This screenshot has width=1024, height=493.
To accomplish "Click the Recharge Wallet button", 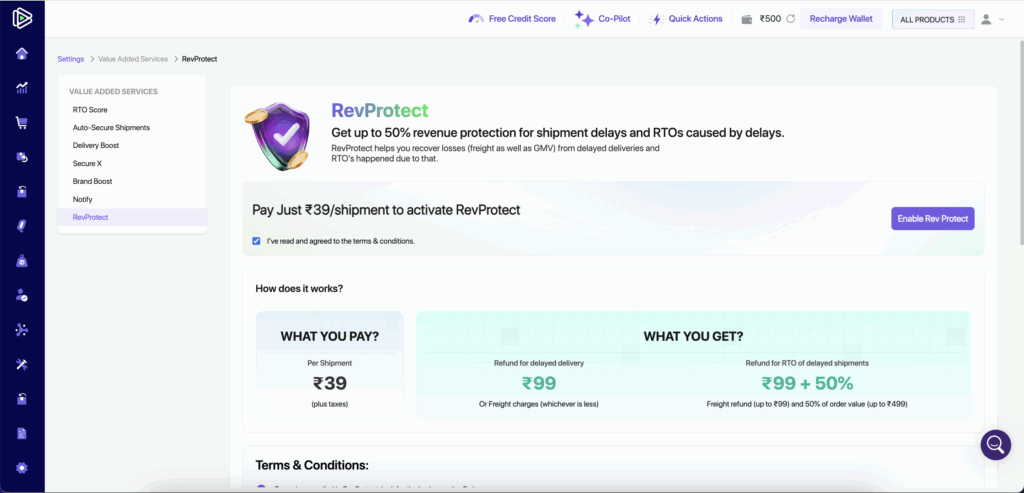I will [x=841, y=19].
